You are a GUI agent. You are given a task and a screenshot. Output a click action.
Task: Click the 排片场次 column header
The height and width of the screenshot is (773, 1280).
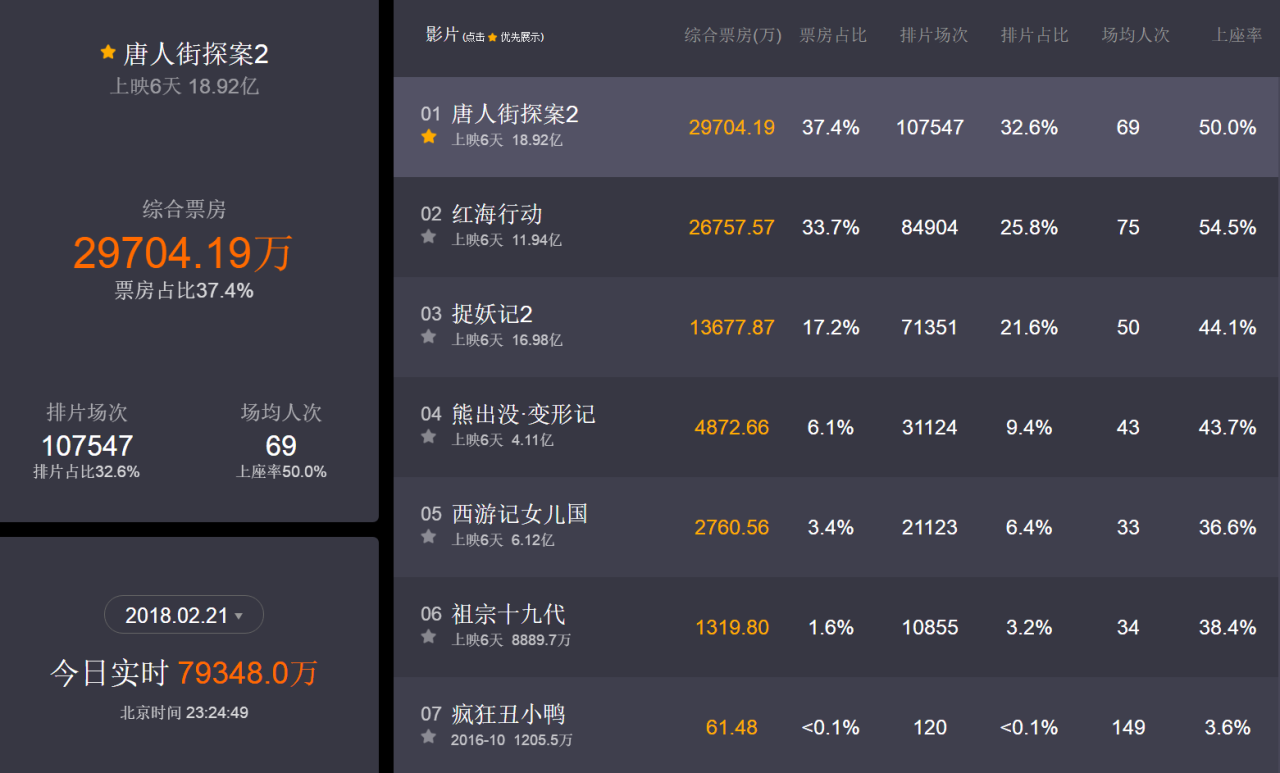click(933, 36)
